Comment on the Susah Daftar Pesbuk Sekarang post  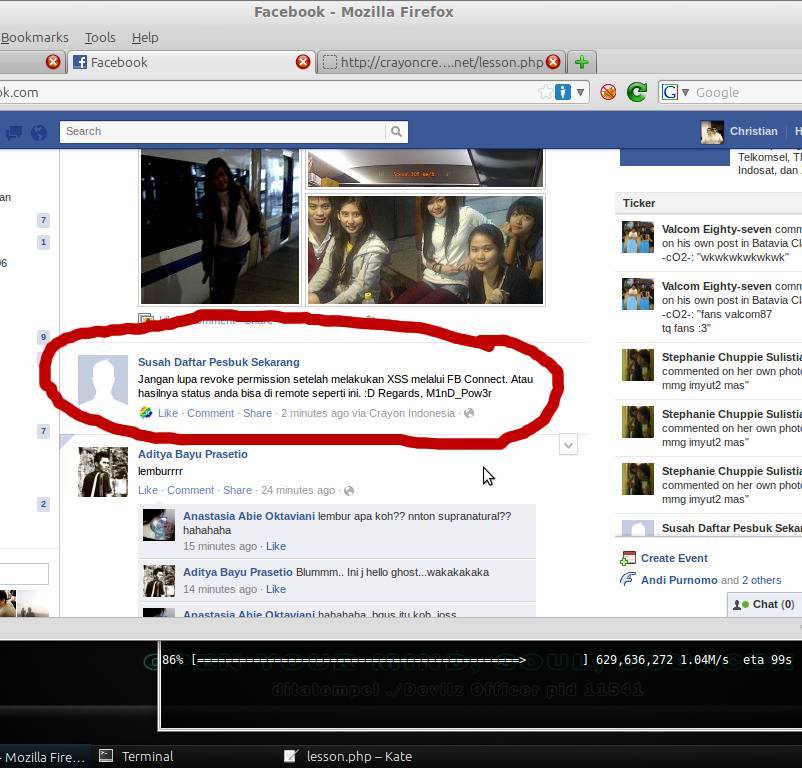(x=210, y=413)
